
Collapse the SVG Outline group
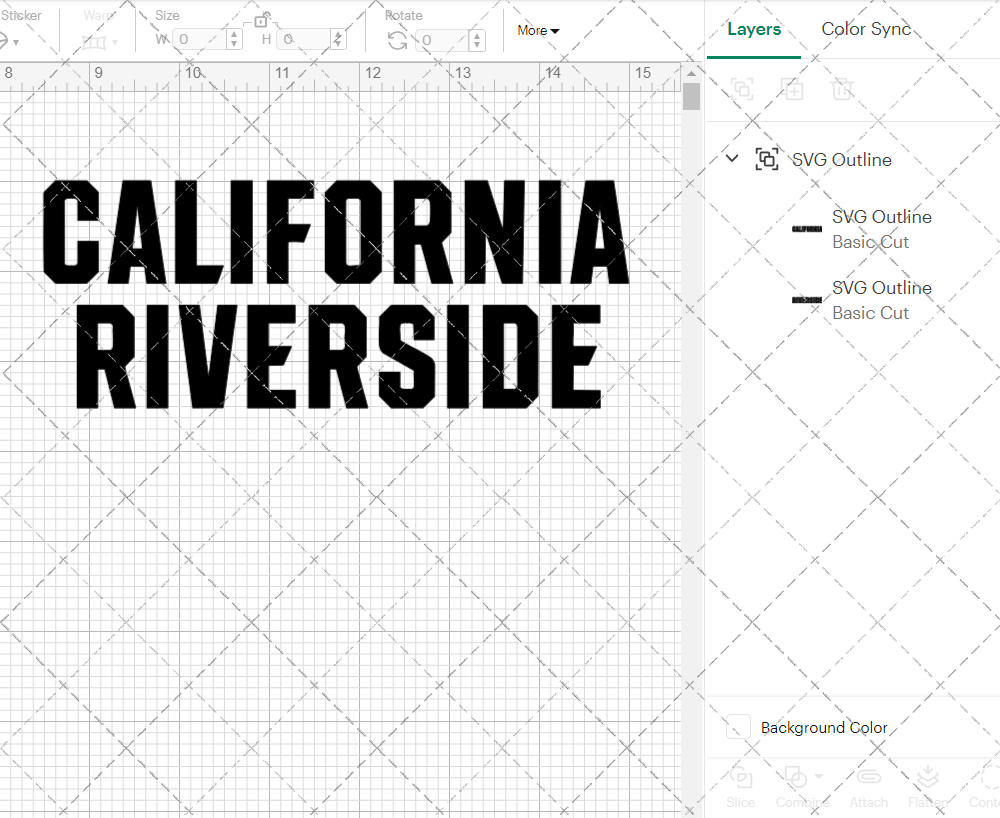pos(731,158)
